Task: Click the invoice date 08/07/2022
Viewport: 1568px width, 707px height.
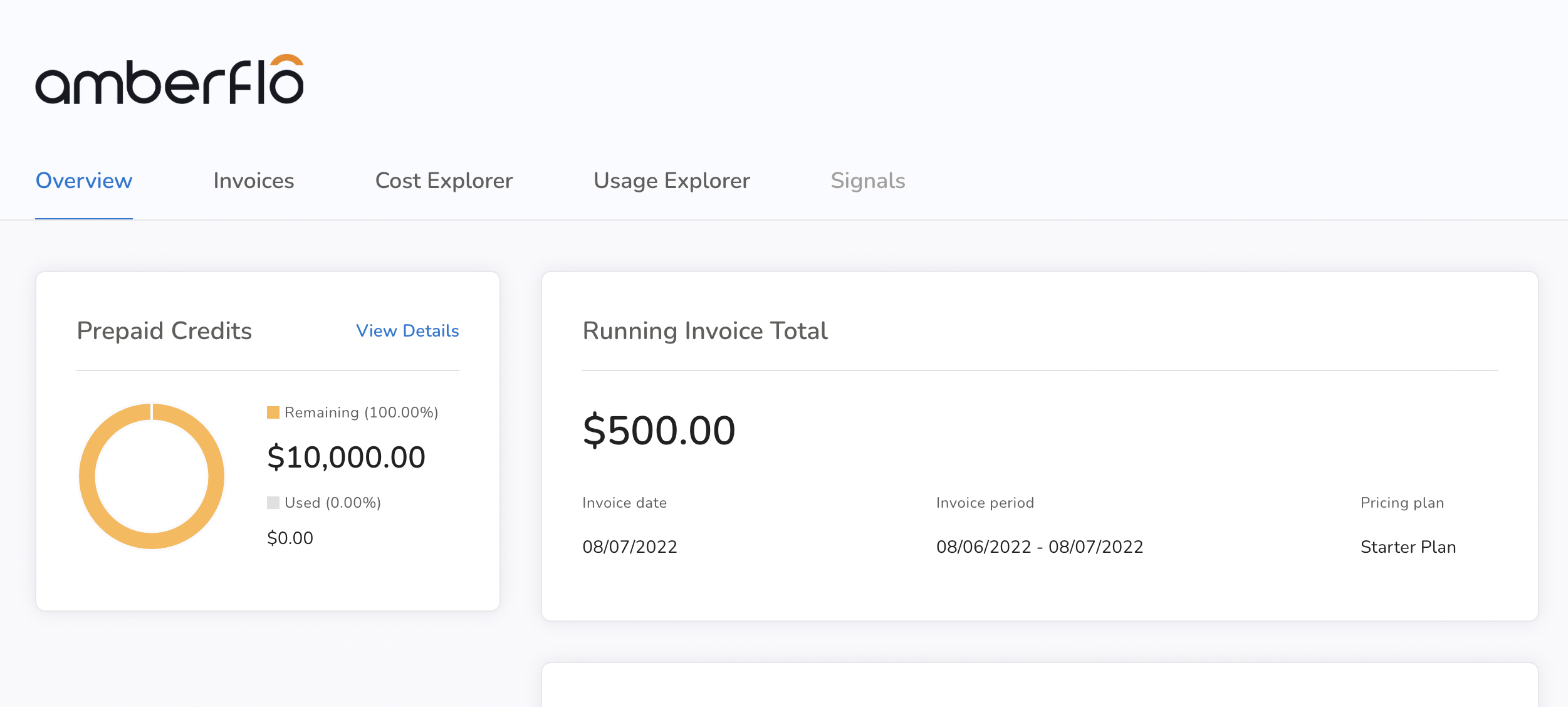Action: point(629,547)
